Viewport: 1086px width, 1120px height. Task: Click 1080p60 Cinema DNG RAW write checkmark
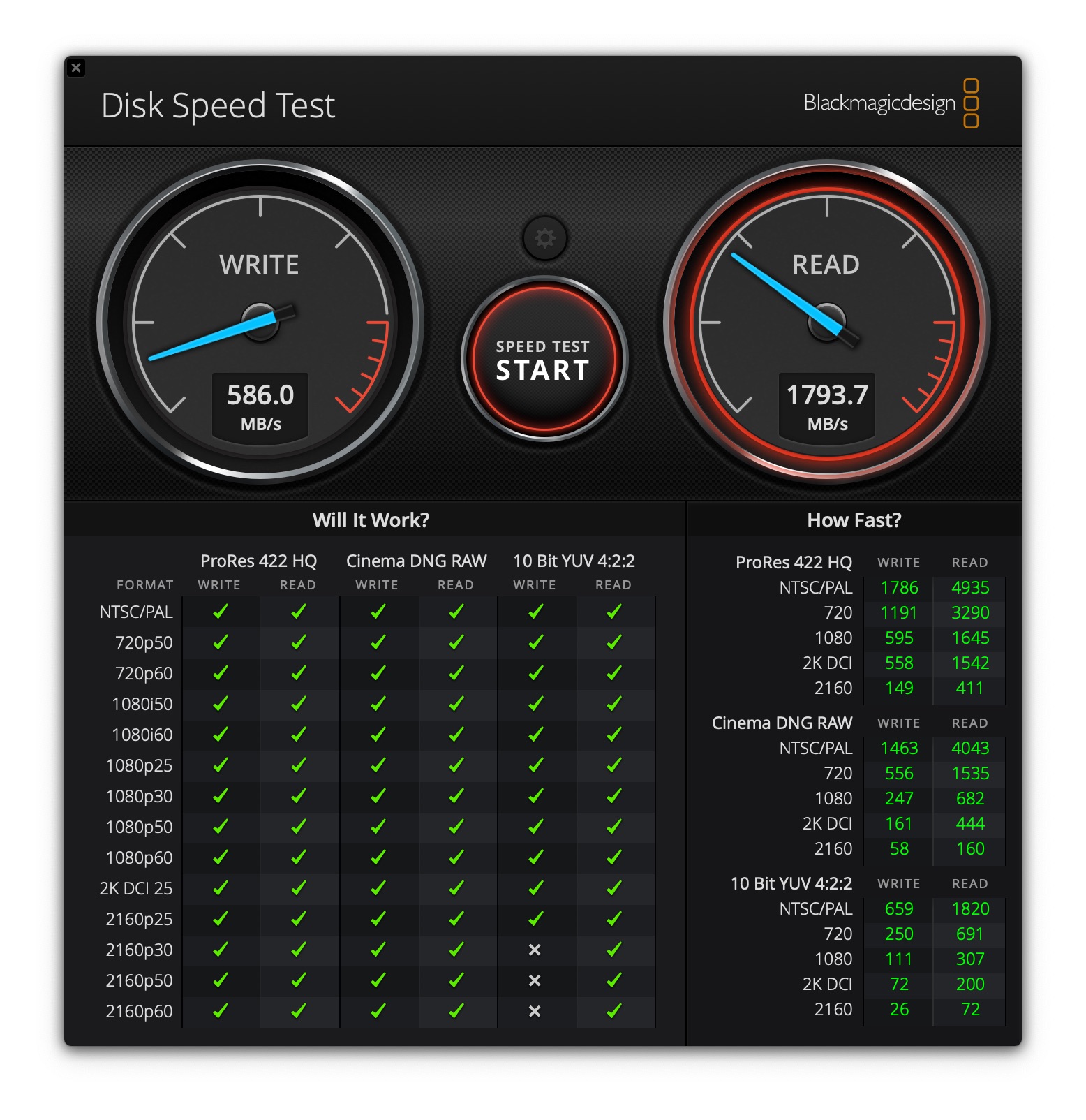coord(378,857)
